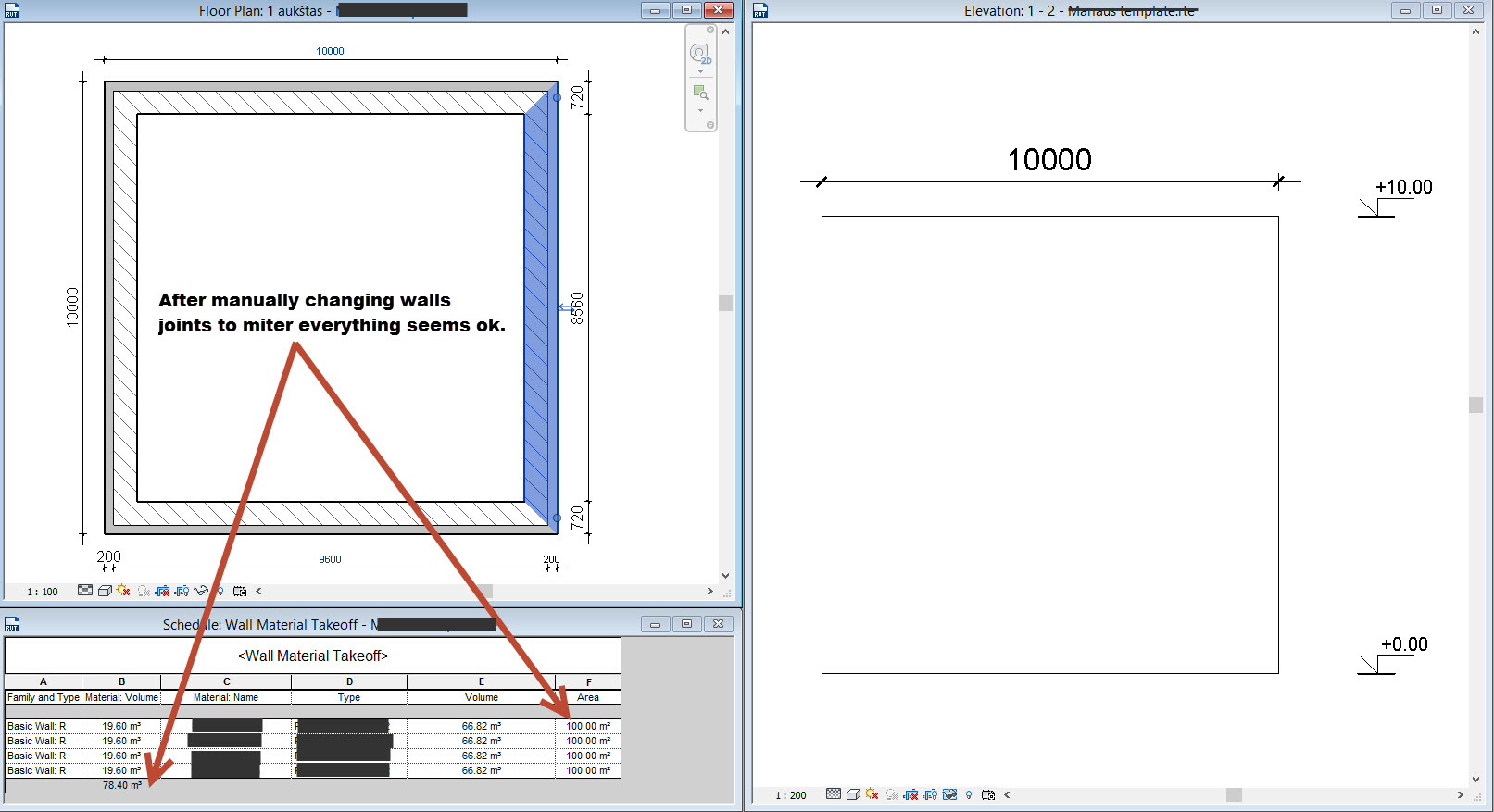The height and width of the screenshot is (812, 1494).
Task: Open Temporary View Properties in Floor Plan view
Action: click(x=240, y=591)
